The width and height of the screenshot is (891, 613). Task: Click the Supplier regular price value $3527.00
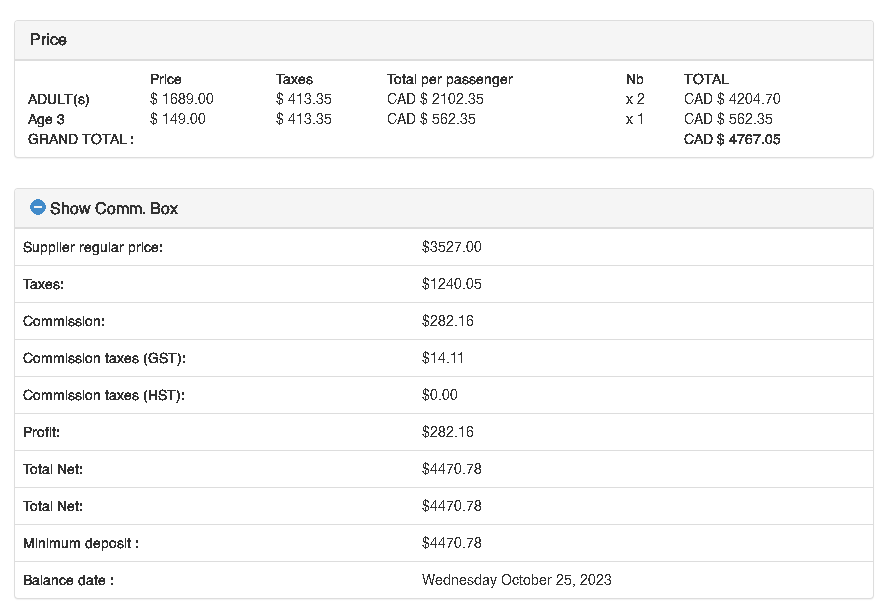tap(451, 247)
